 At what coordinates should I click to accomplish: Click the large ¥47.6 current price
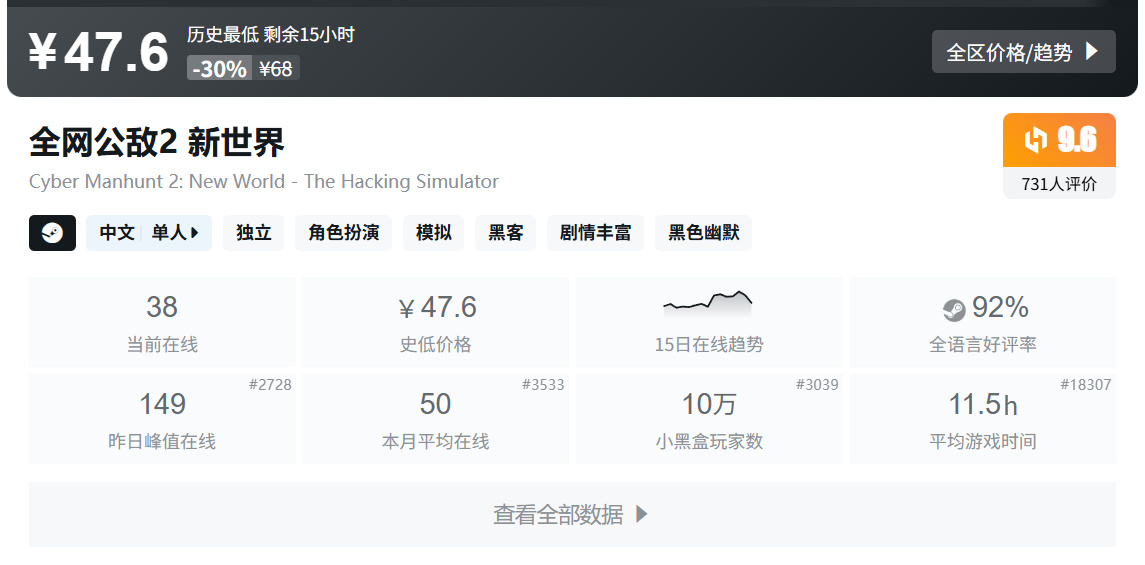click(99, 52)
